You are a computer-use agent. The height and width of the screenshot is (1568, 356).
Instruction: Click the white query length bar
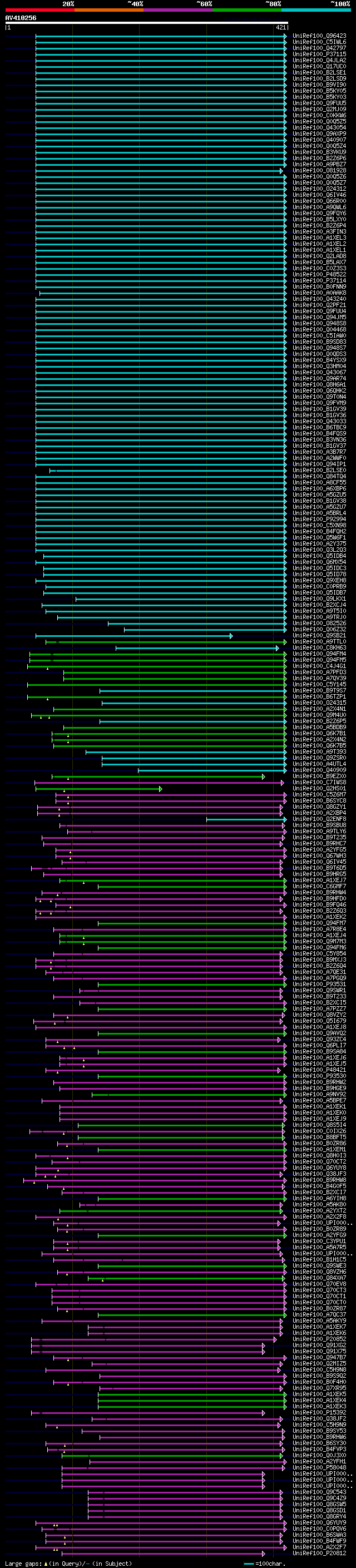(x=146, y=22)
